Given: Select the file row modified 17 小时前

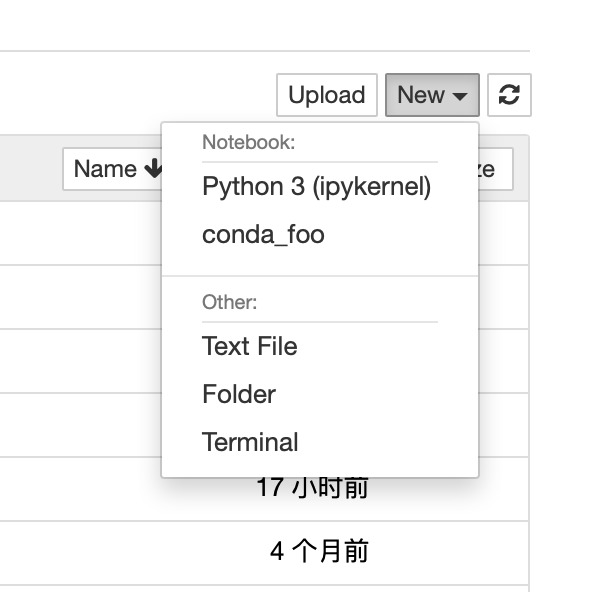Looking at the screenshot, I should [80, 488].
